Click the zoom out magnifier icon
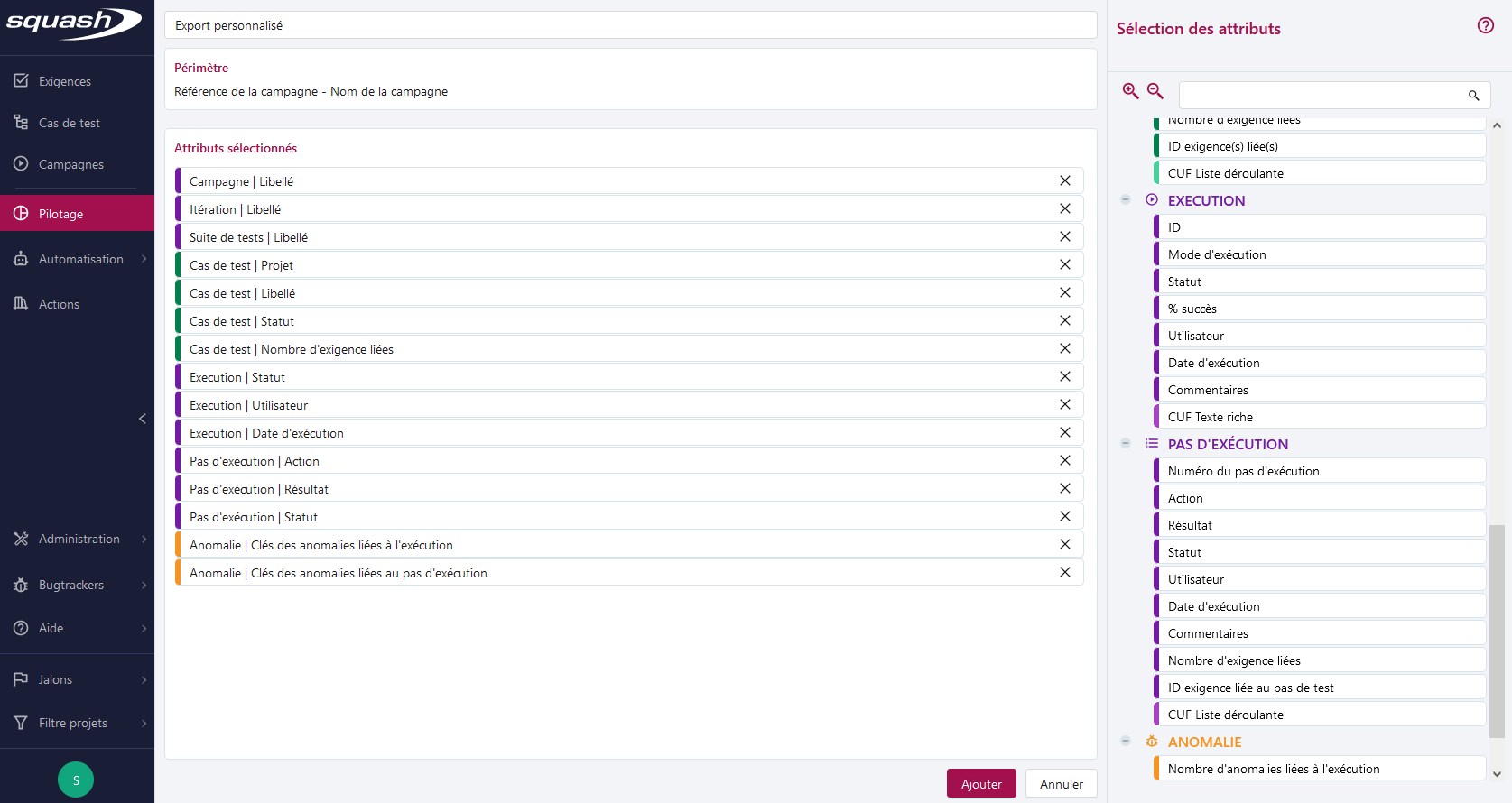This screenshot has width=1512, height=803. click(1155, 91)
